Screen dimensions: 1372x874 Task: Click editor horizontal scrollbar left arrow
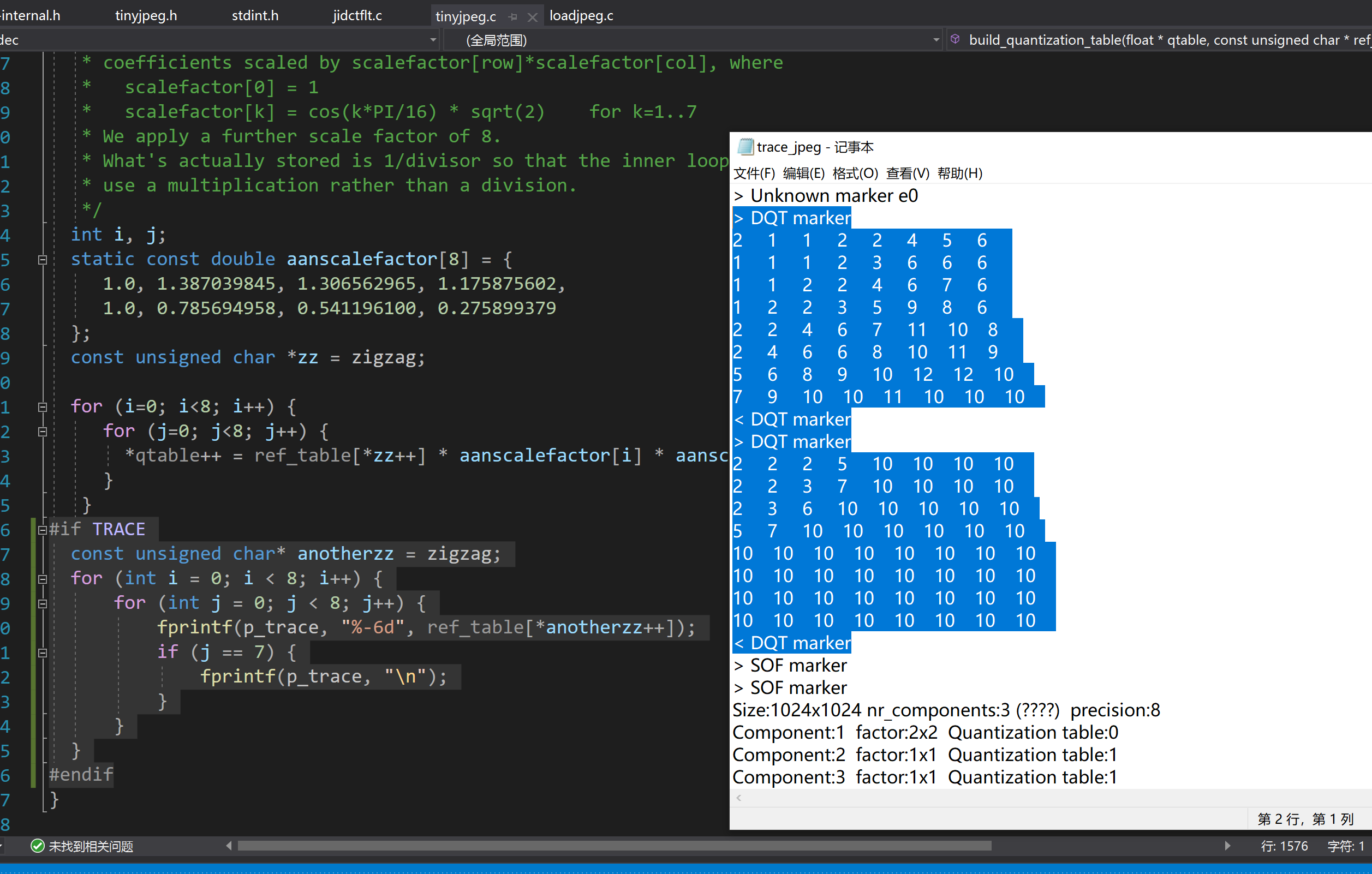click(229, 846)
